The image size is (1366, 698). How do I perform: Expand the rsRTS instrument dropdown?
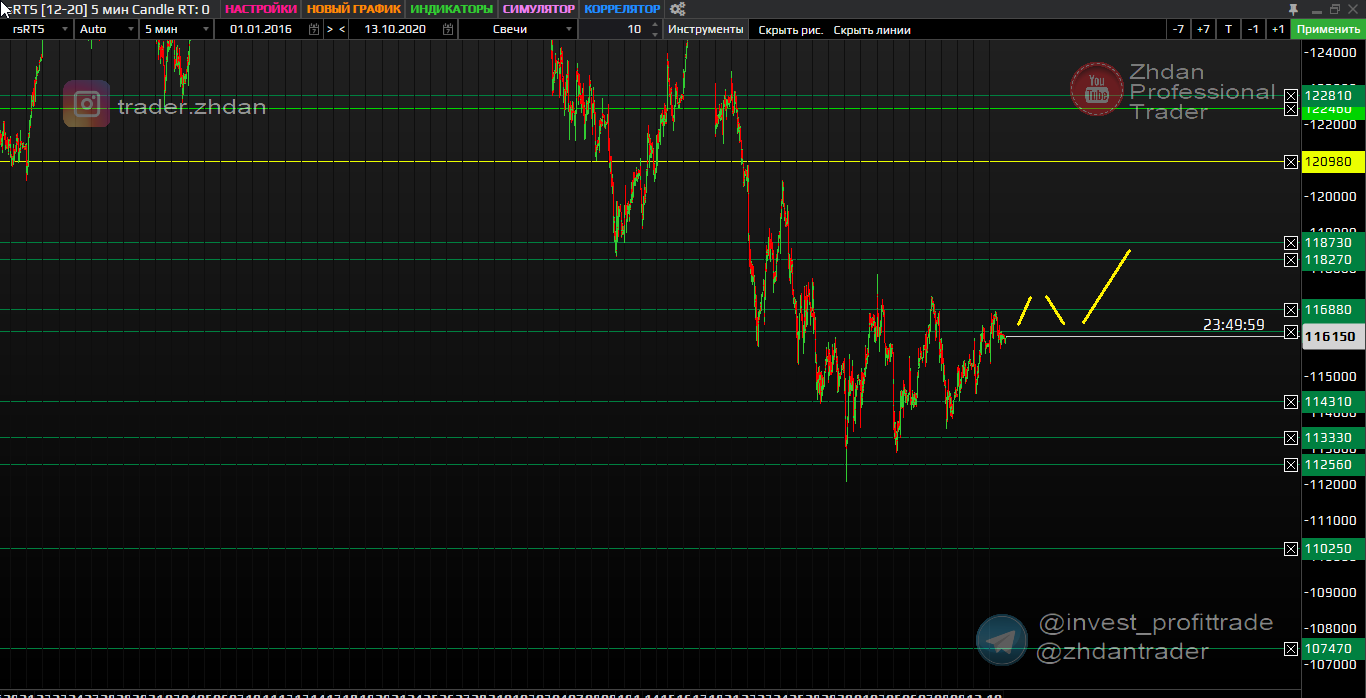65,29
